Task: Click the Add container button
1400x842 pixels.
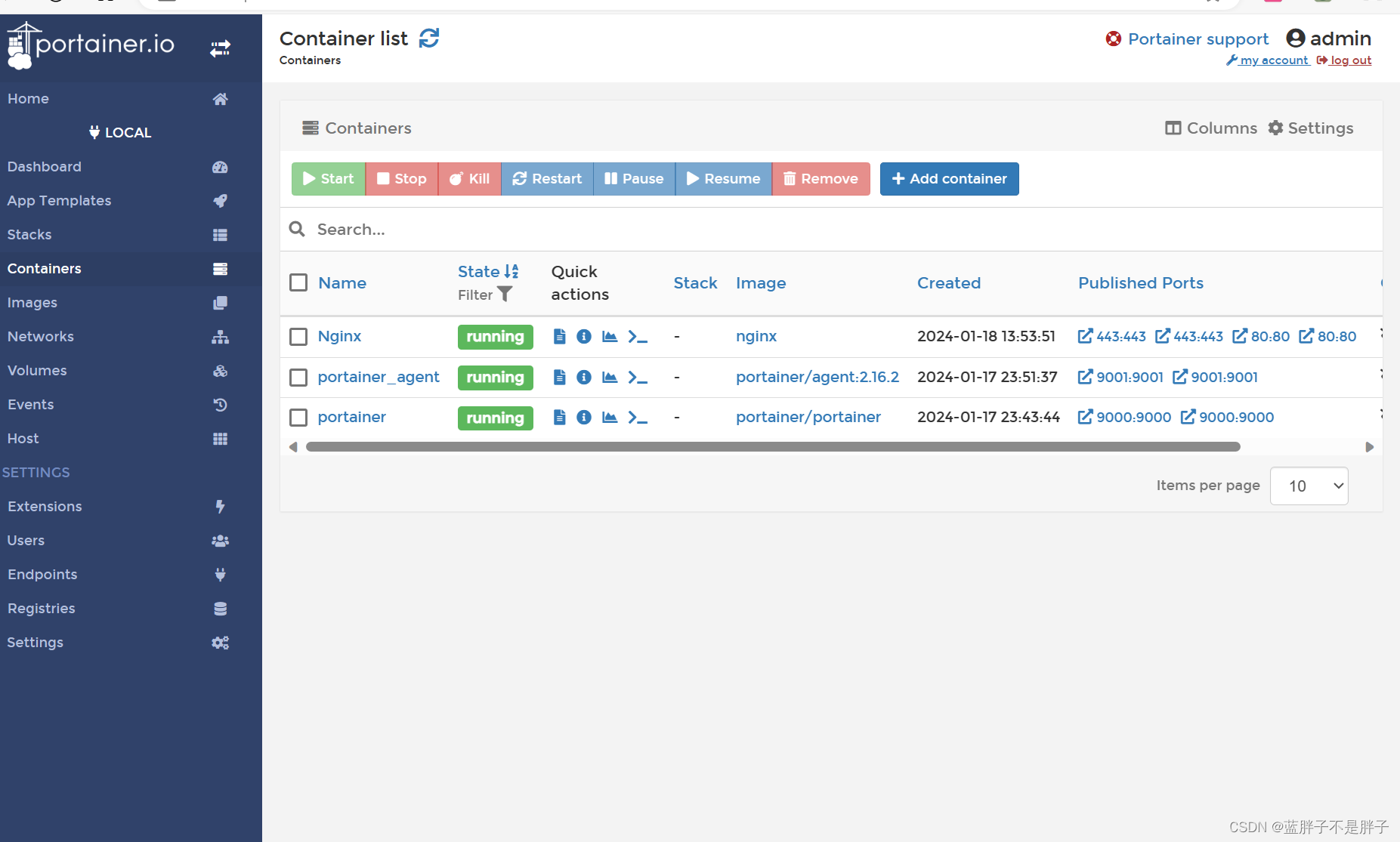Action: tap(950, 179)
